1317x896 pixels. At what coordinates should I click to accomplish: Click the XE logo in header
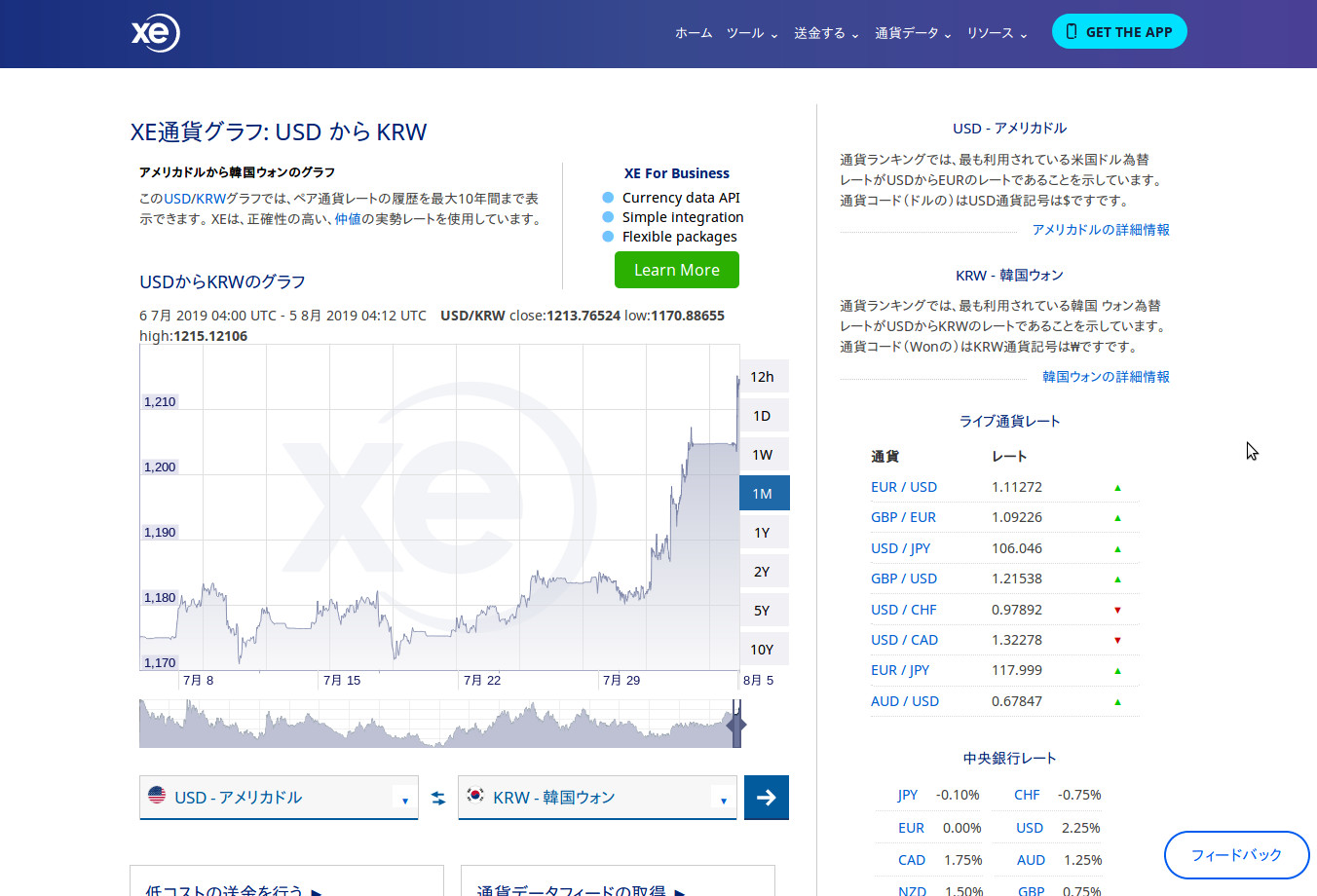(x=156, y=33)
